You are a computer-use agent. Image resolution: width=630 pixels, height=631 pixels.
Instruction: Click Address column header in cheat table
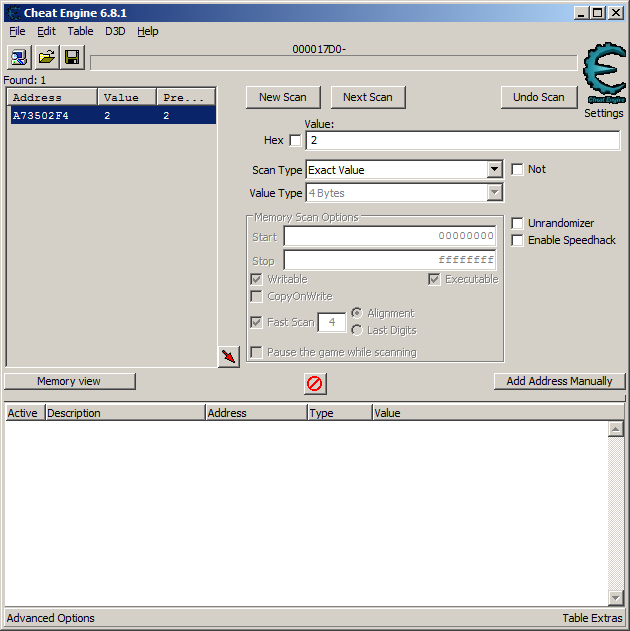[256, 413]
